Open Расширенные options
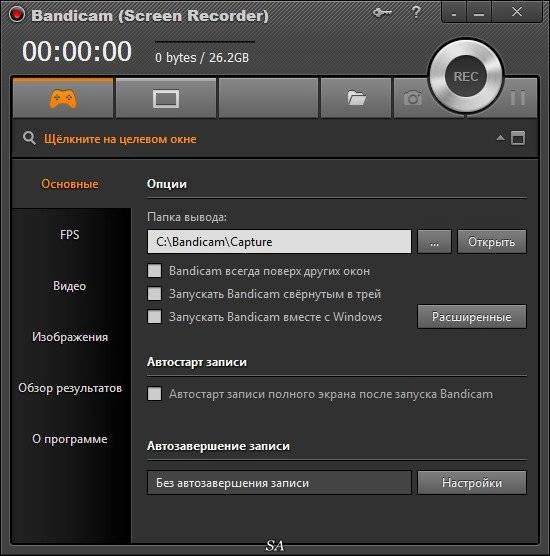Viewport: 550px width, 556px height. (472, 316)
